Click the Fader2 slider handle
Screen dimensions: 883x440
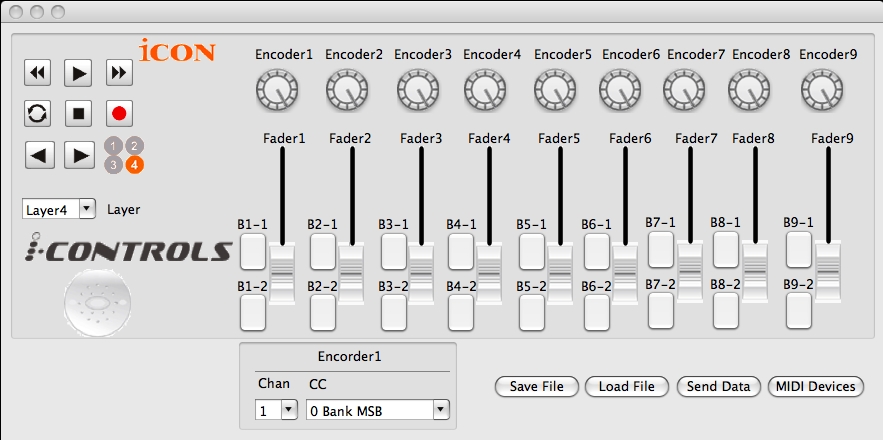point(352,274)
